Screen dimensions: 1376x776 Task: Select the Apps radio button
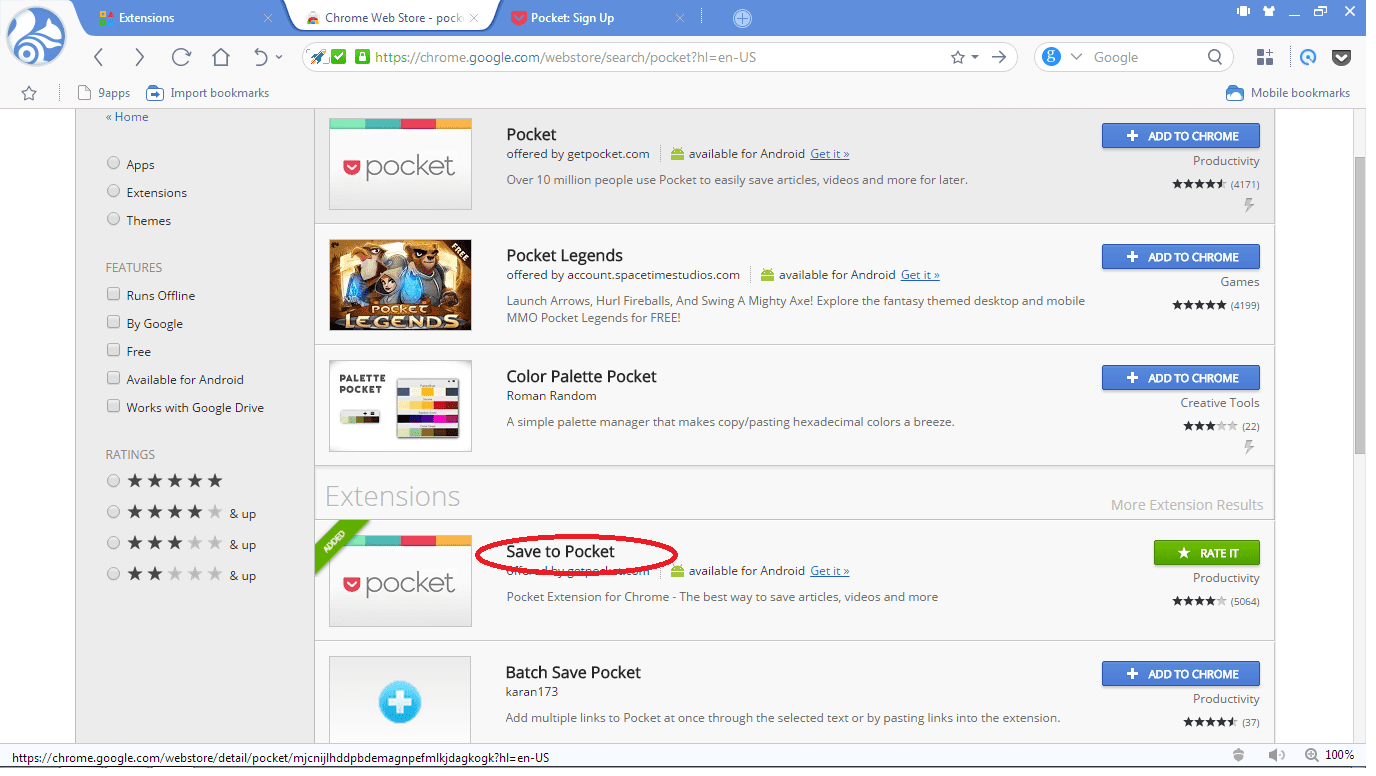point(113,164)
